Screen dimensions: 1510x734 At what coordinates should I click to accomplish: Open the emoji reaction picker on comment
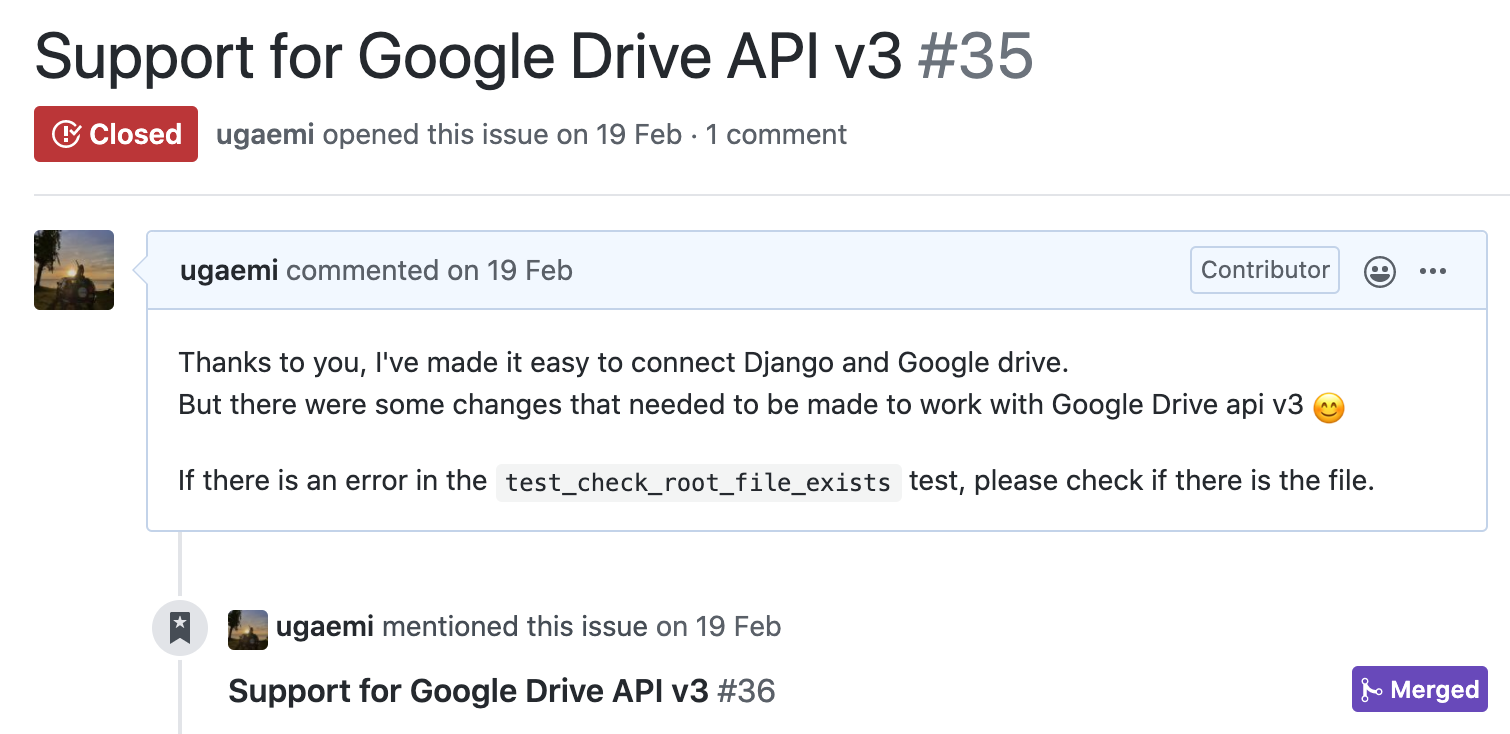[x=1380, y=271]
